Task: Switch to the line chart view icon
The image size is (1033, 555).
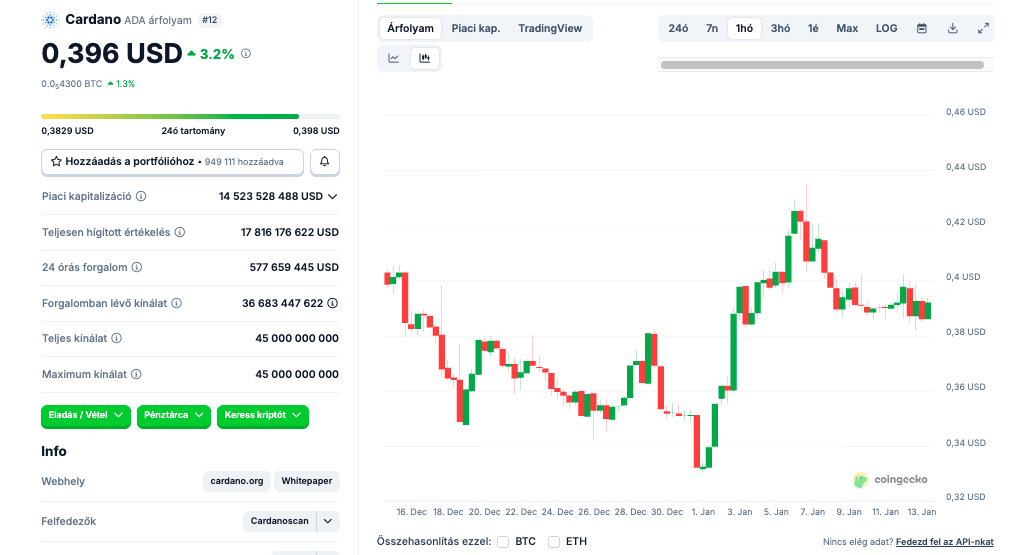Action: [x=394, y=59]
